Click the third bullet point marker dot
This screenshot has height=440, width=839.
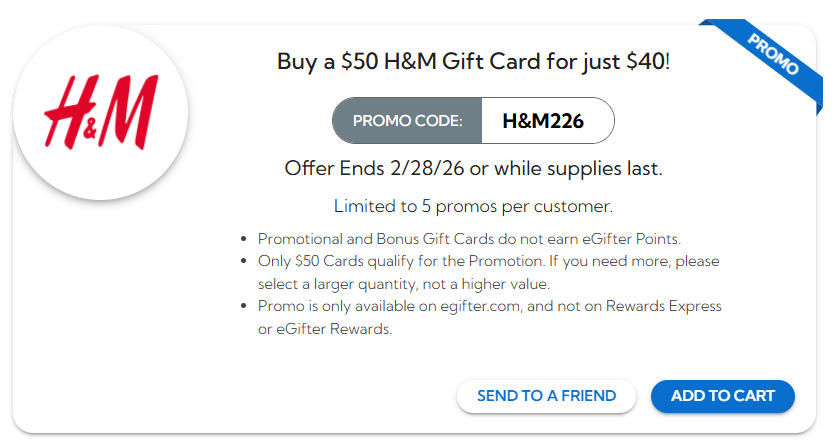point(245,307)
